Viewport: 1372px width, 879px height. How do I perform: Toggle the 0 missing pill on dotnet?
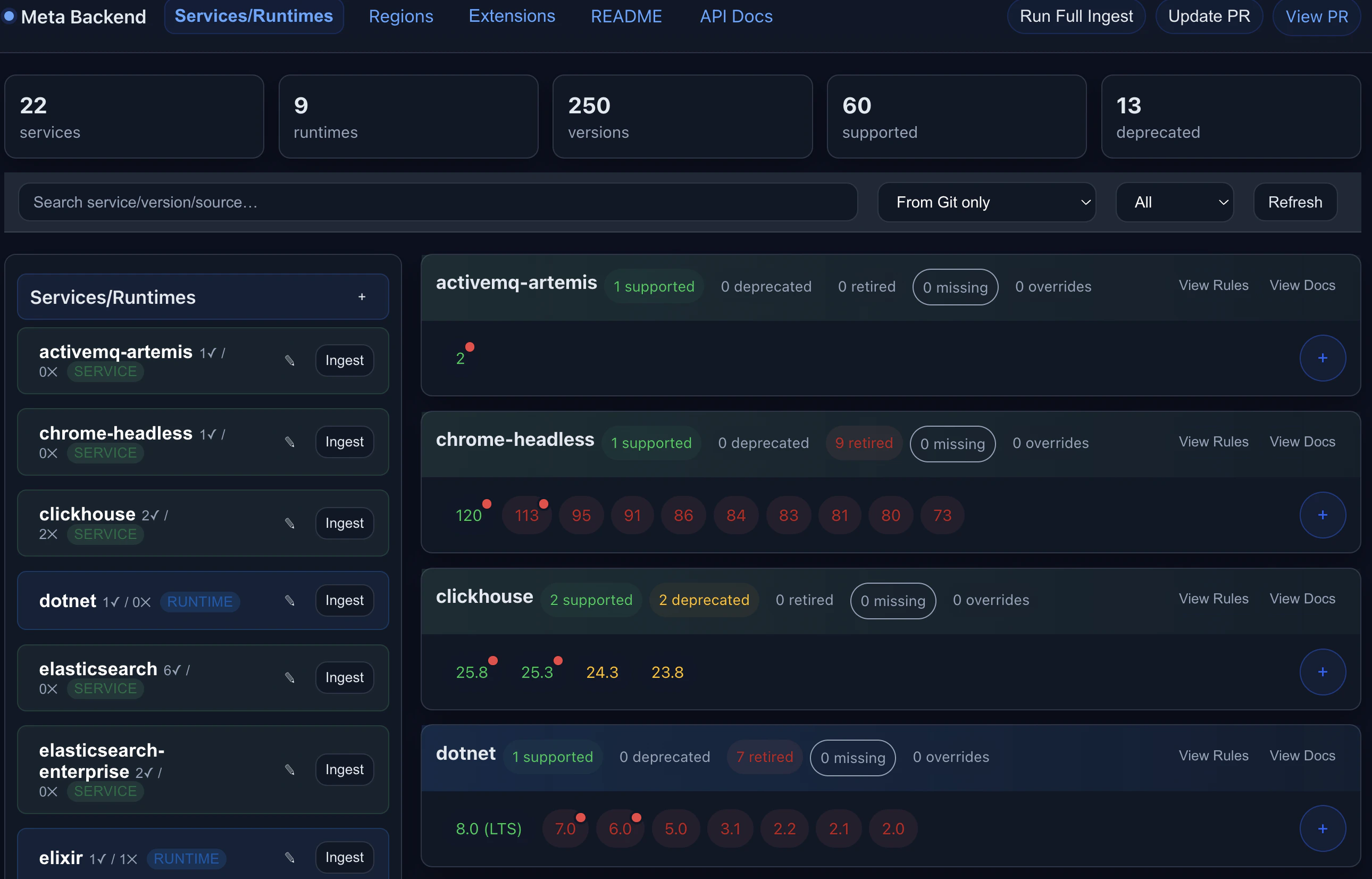point(852,758)
